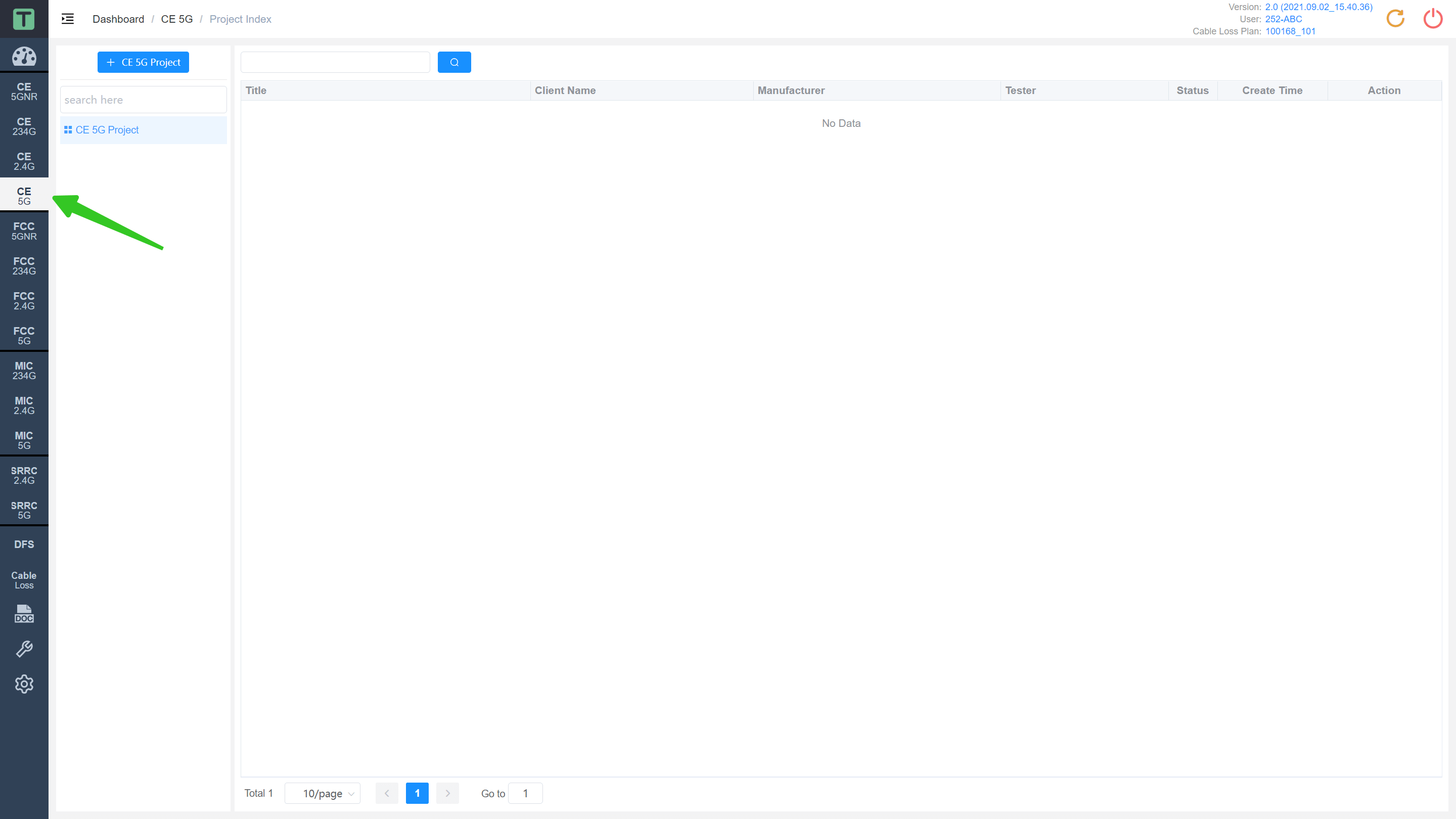Image resolution: width=1456 pixels, height=819 pixels.
Task: Open the wrench tools icon
Action: (24, 649)
